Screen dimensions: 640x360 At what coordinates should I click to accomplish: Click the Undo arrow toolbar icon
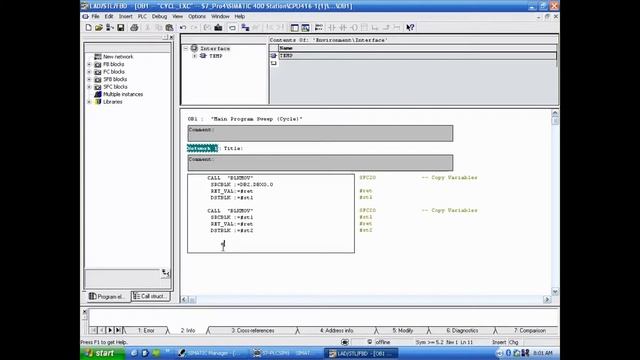tap(183, 27)
